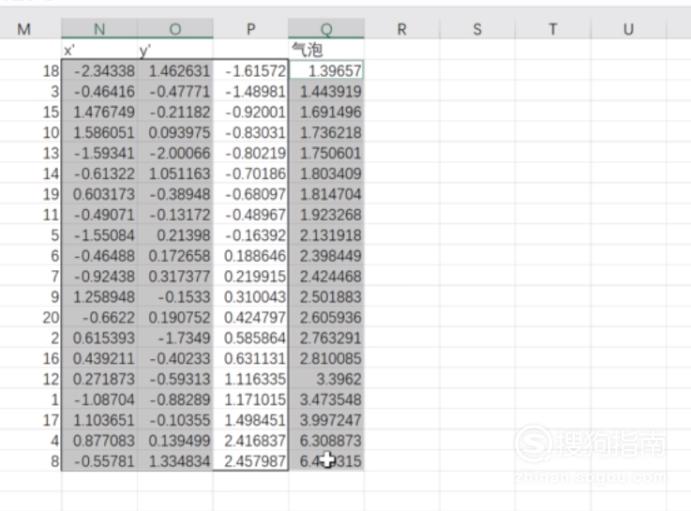This screenshot has height=511, width=691.
Task: Select the 气泡 header cell
Action: (327, 50)
